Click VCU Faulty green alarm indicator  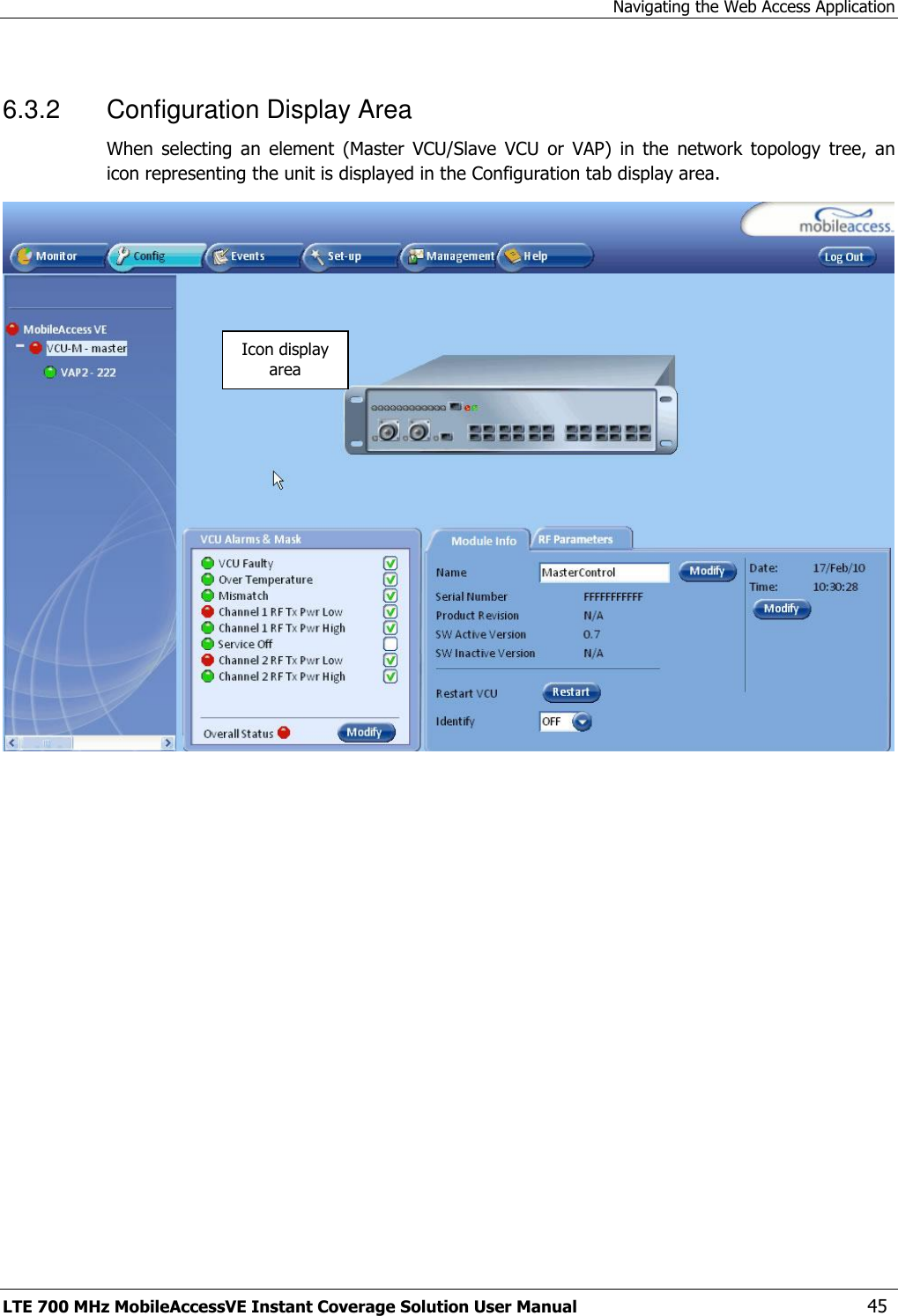(208, 563)
